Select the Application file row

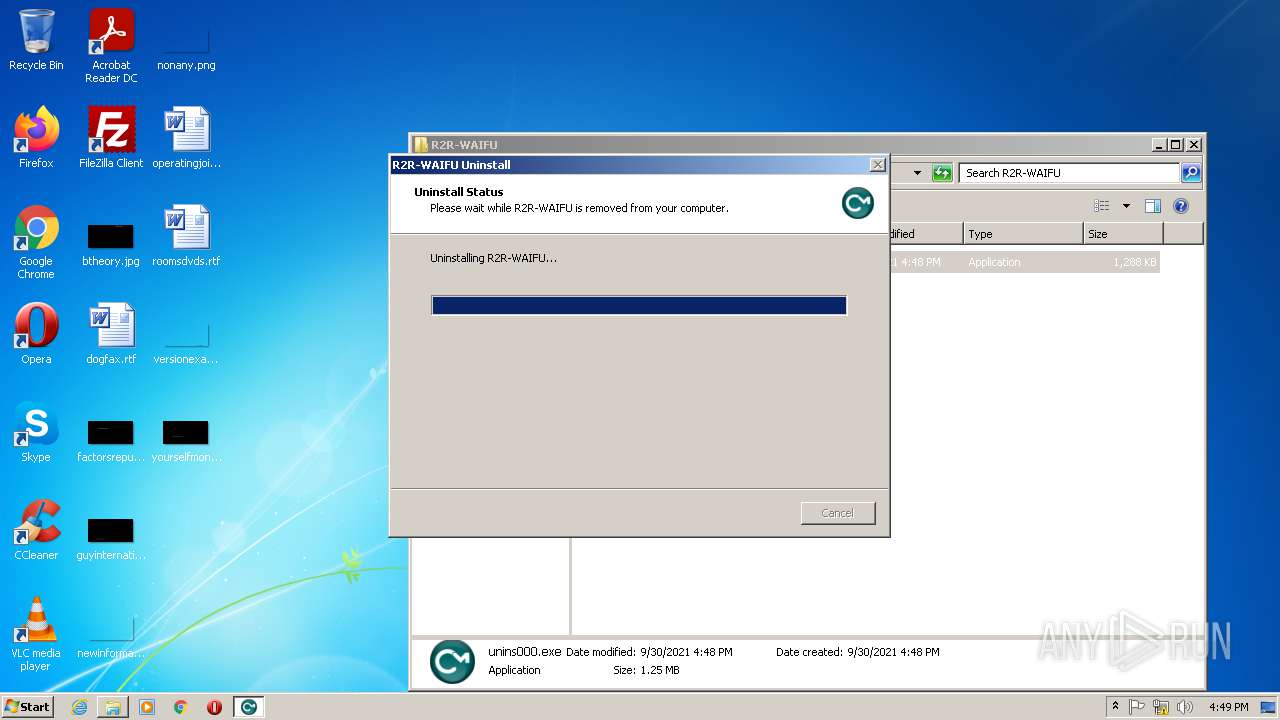pyautogui.click(x=1024, y=262)
